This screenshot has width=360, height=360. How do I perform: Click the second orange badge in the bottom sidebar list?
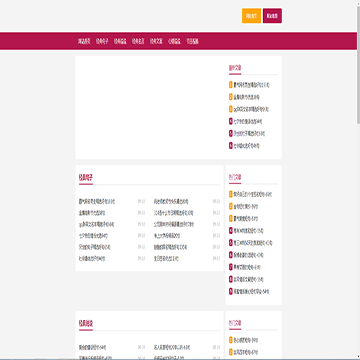[231, 352]
